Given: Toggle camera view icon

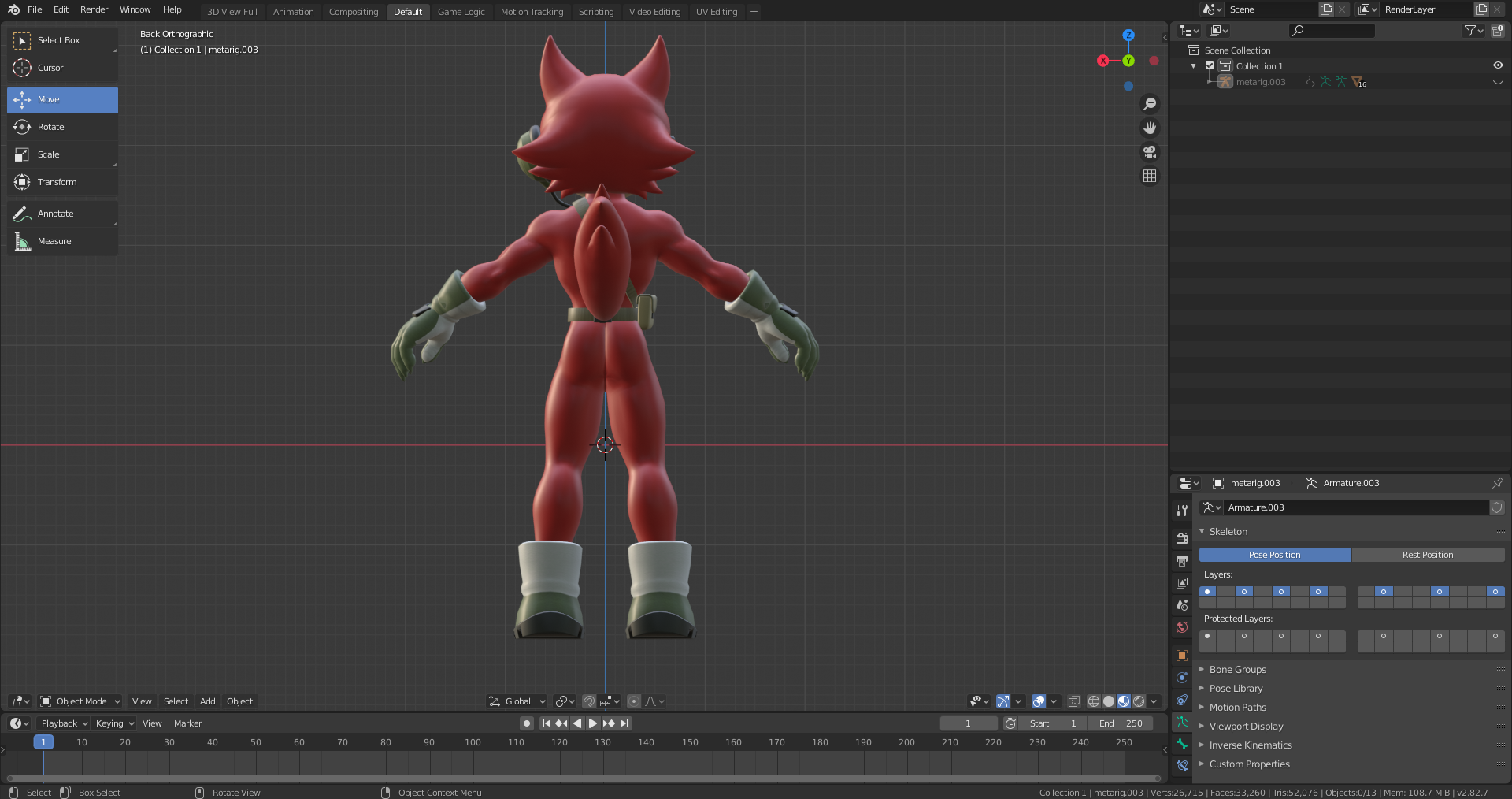Looking at the screenshot, I should pos(1150,152).
